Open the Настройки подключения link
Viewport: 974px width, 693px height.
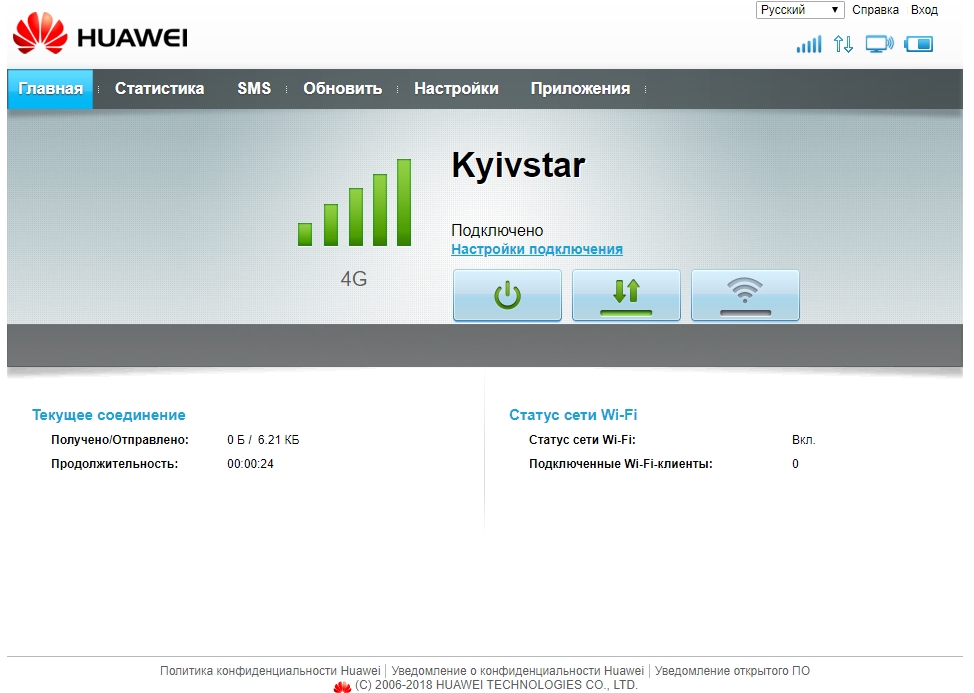537,250
